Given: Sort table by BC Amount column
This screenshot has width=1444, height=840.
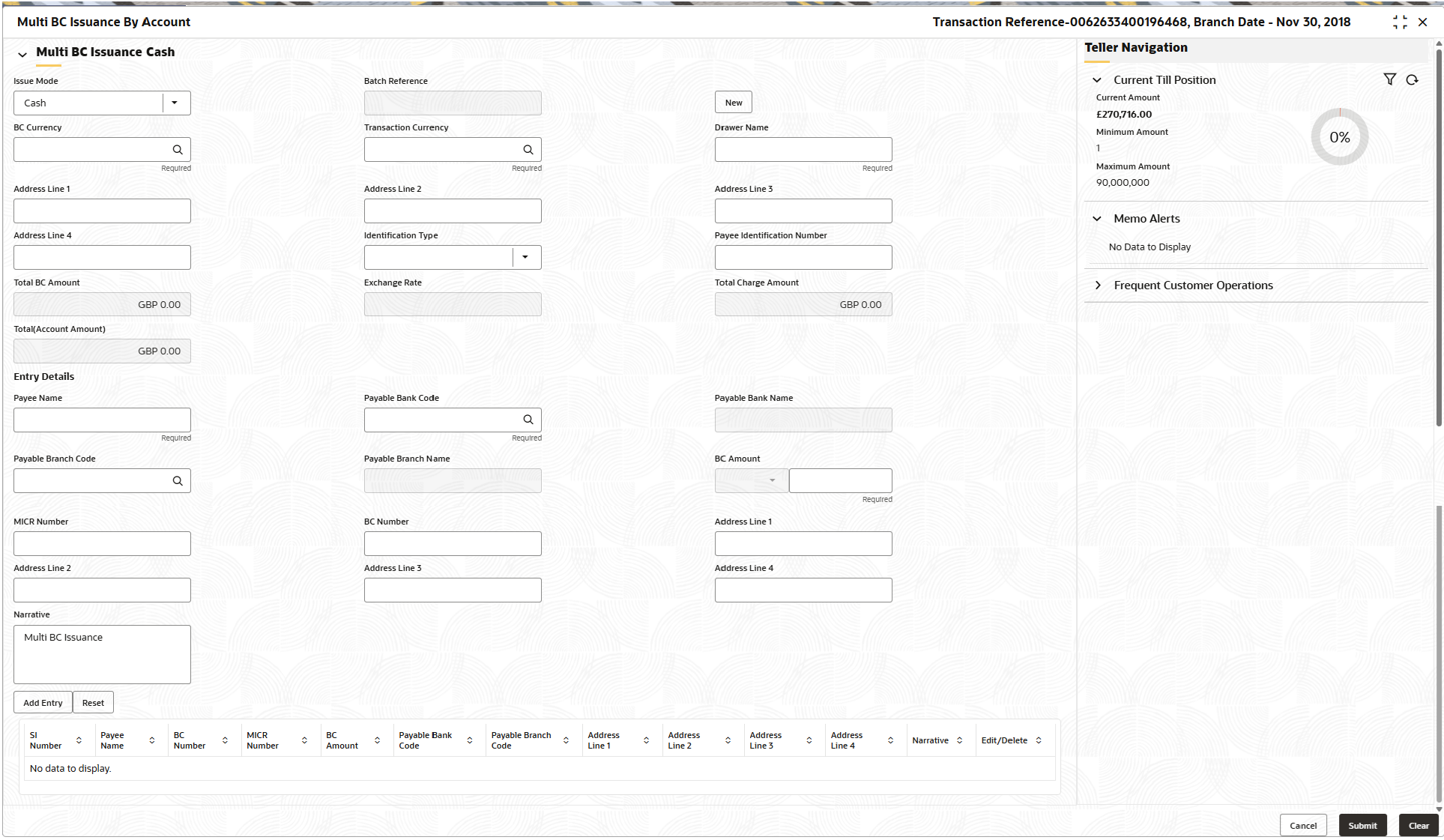Looking at the screenshot, I should click(x=377, y=740).
